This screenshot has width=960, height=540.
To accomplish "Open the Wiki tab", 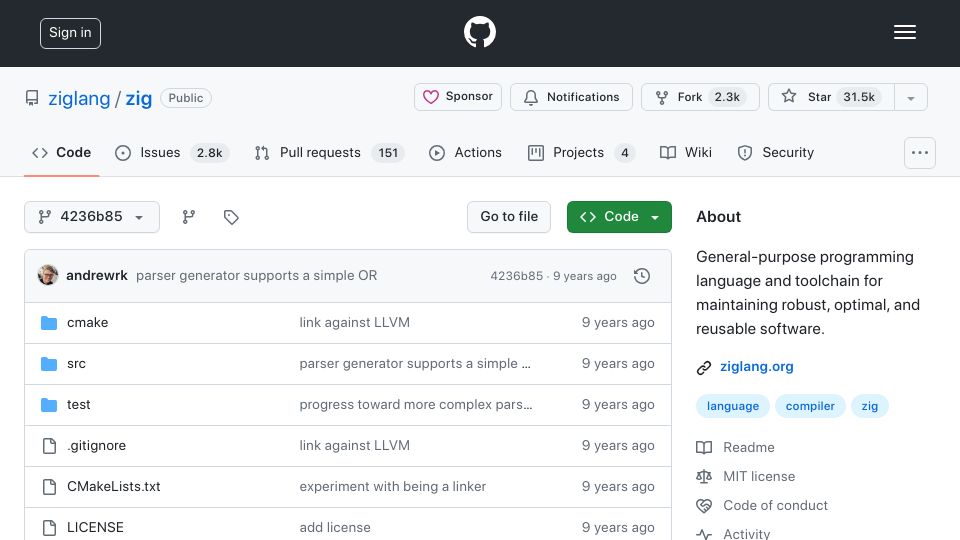I will (x=686, y=152).
